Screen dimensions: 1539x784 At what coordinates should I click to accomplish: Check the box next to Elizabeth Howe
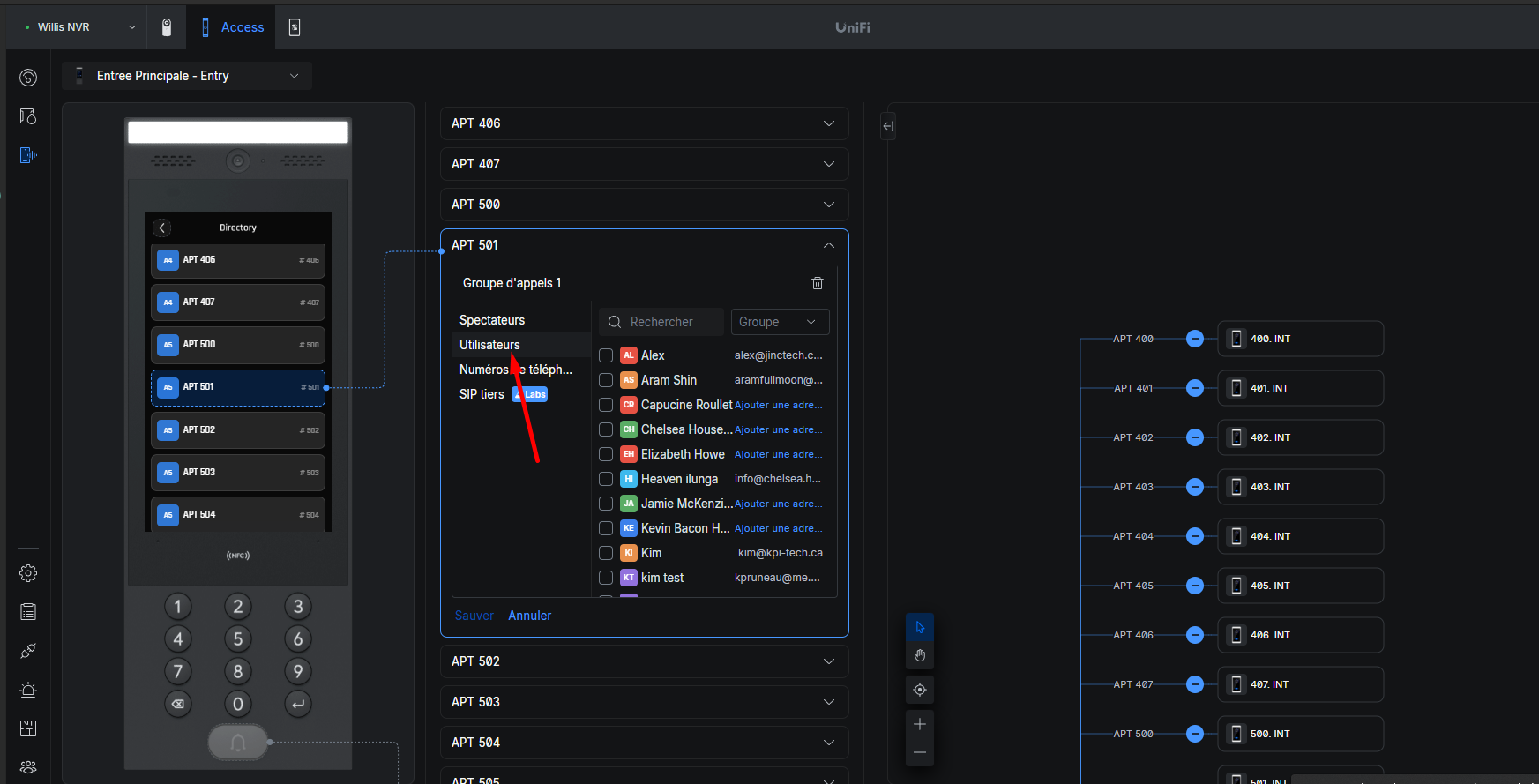[x=606, y=454]
